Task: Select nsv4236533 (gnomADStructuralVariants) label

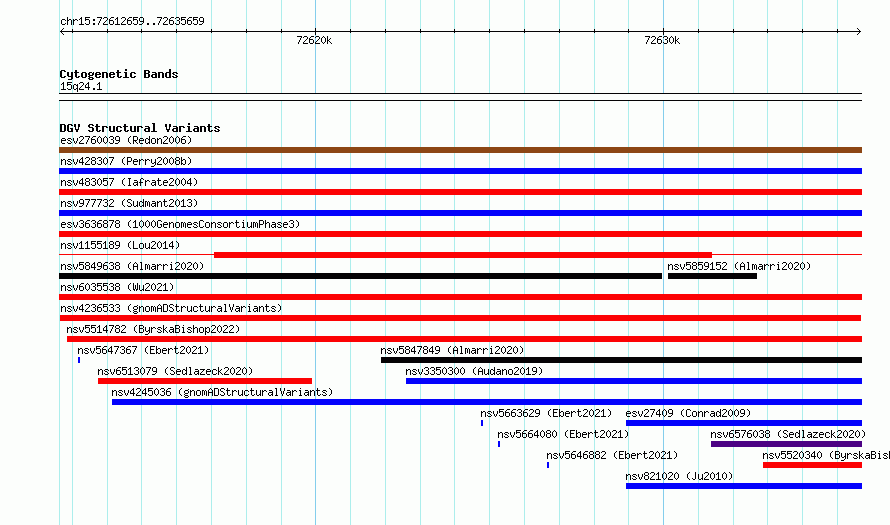Action: click(171, 308)
